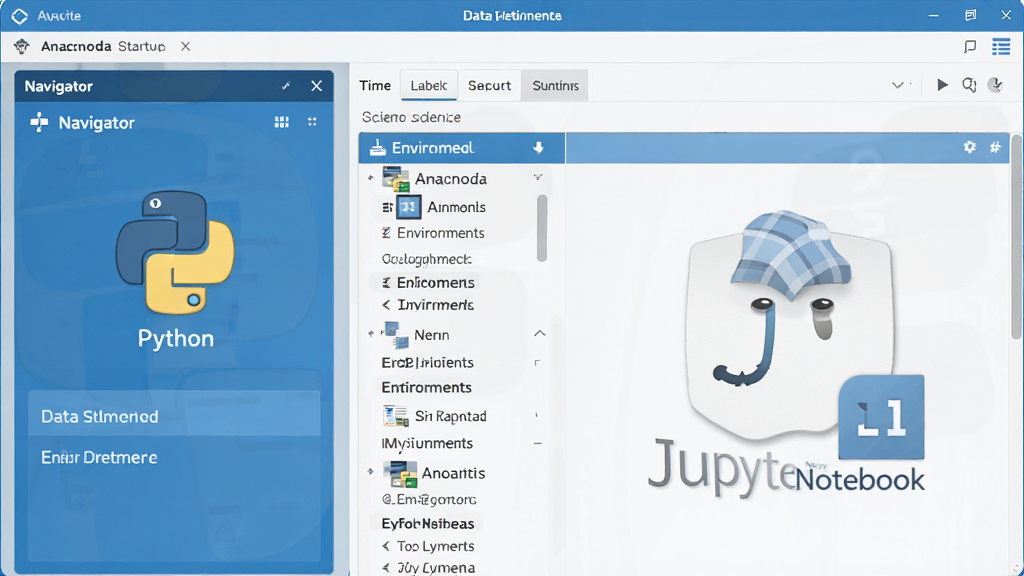Screen dimensions: 1024x576
Task: Click the Python logo in Navigator
Action: (175, 253)
